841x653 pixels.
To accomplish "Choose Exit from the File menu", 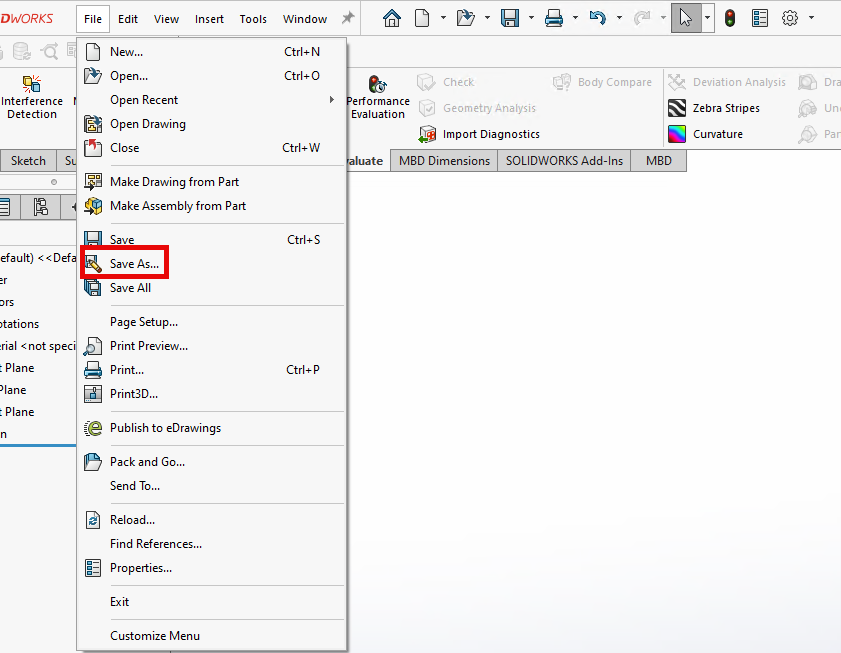I will (212, 602).
